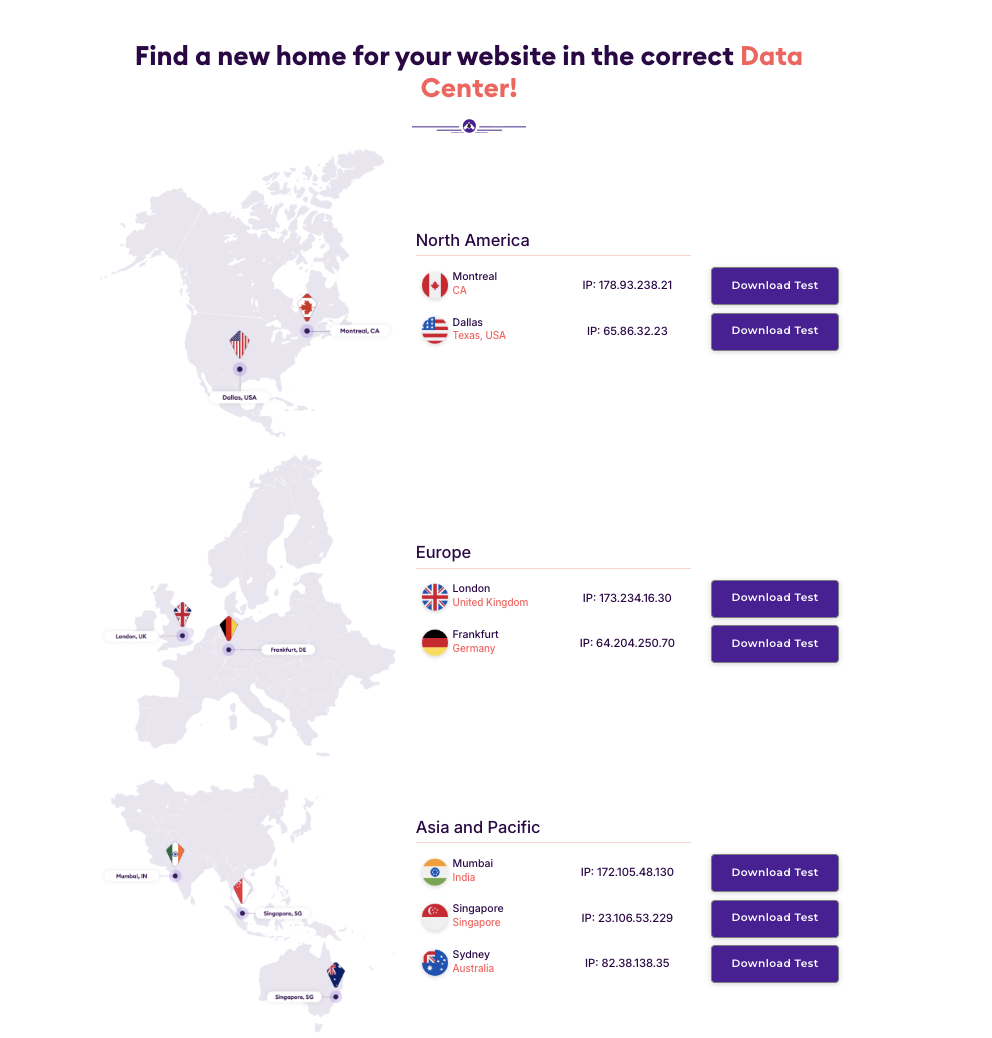Launch the Mumbai Download Test
The image size is (992, 1038).
775,873
